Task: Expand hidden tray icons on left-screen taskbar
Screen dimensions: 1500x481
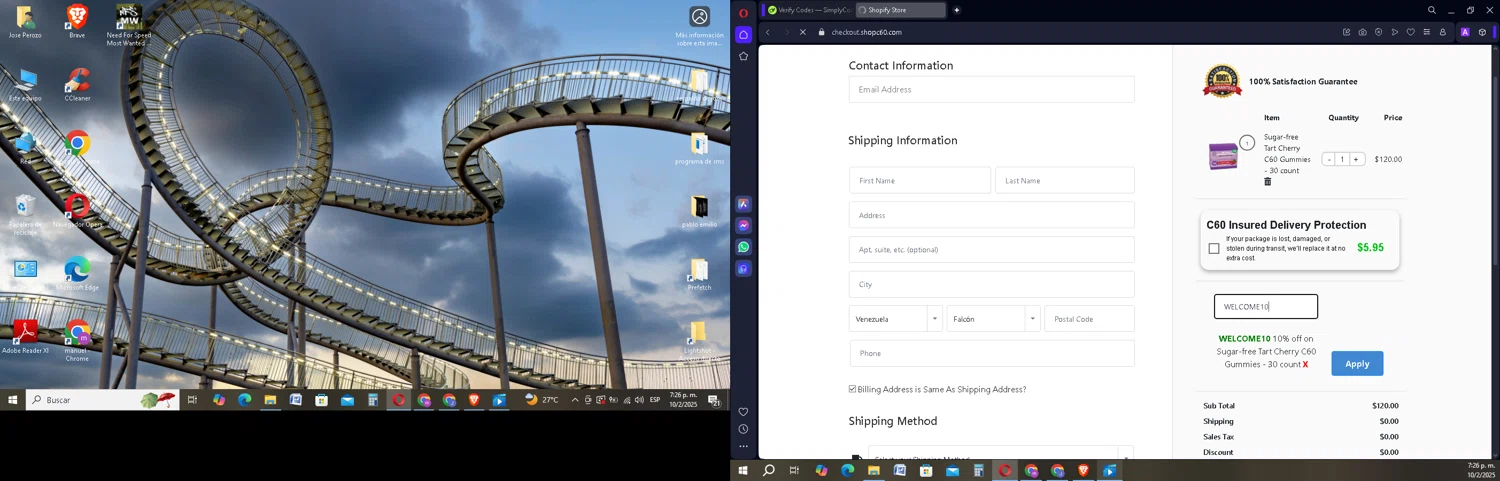Action: 574,400
